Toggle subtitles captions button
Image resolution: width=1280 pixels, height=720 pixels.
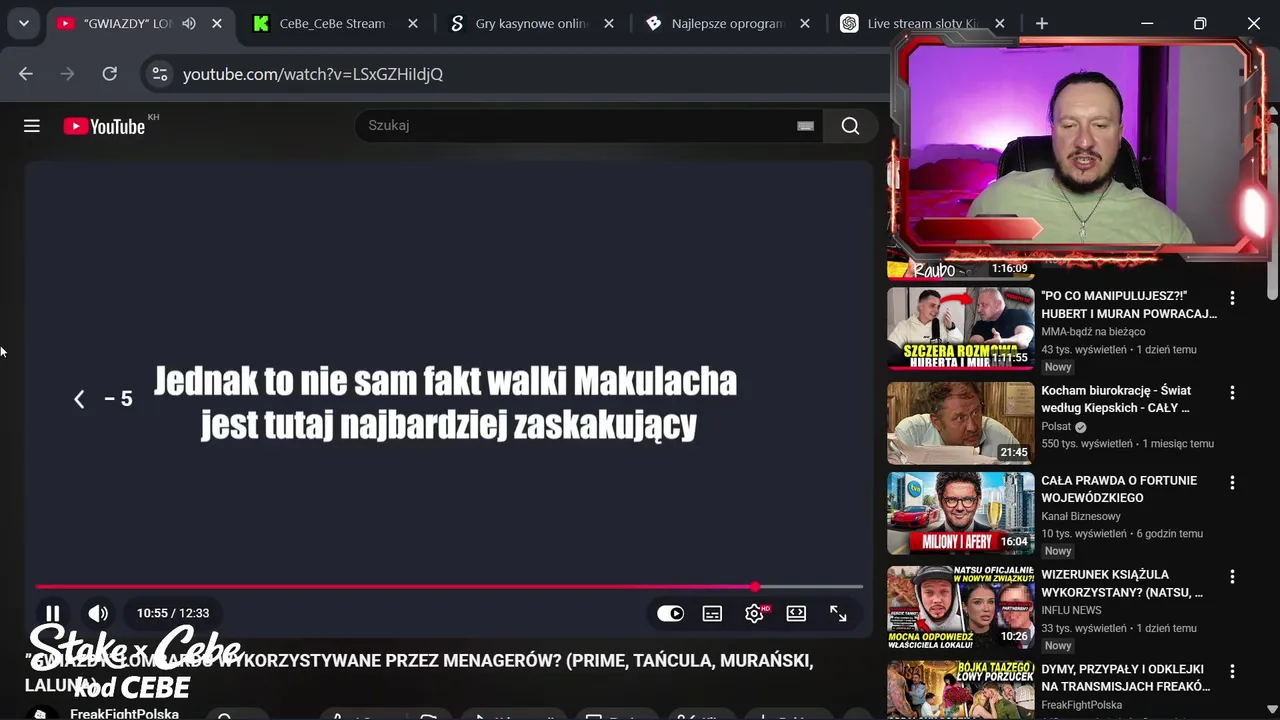pos(712,614)
